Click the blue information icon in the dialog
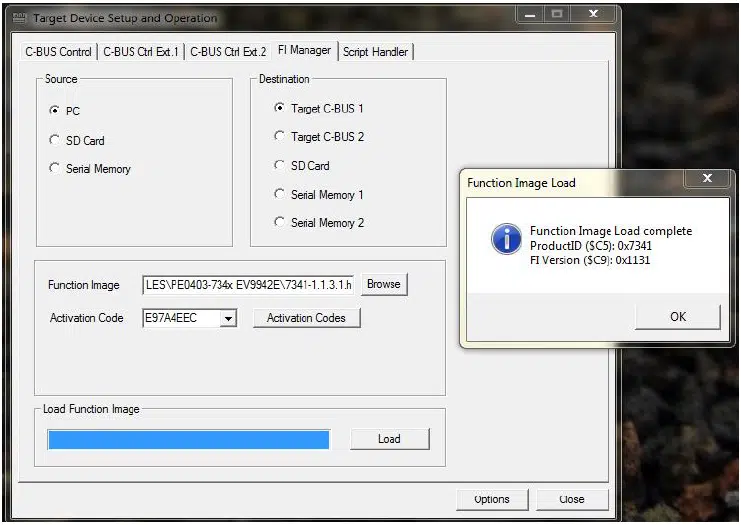Viewport: 741px width, 525px height. tap(506, 239)
